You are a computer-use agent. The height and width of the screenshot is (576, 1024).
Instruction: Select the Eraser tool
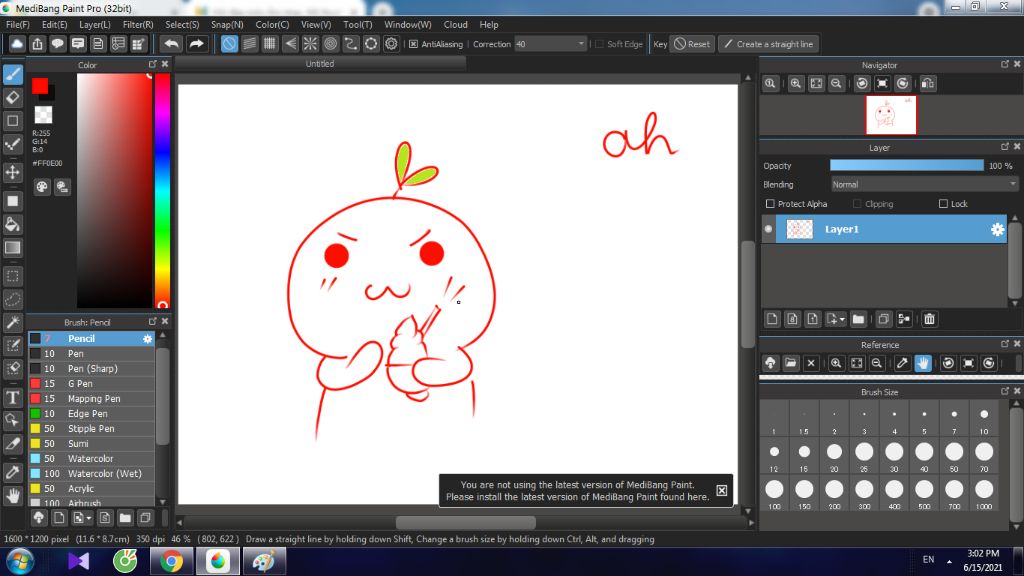click(x=12, y=98)
